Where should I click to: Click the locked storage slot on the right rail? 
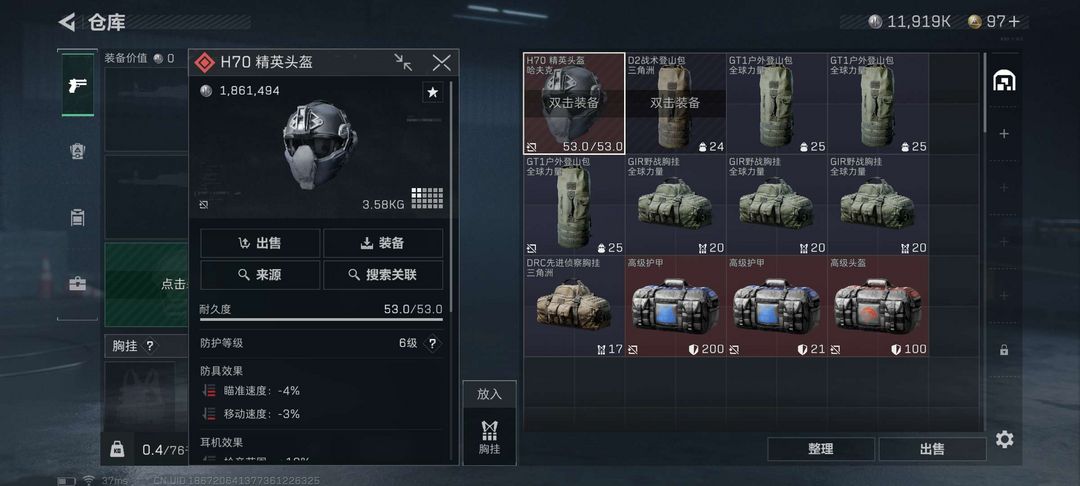1004,350
